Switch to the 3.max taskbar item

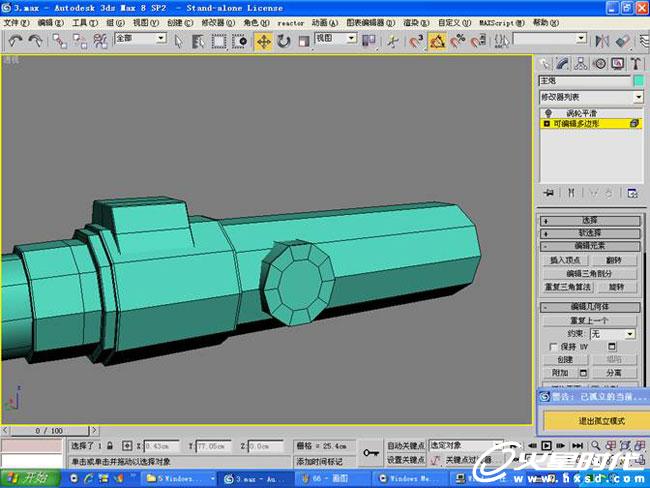256,479
